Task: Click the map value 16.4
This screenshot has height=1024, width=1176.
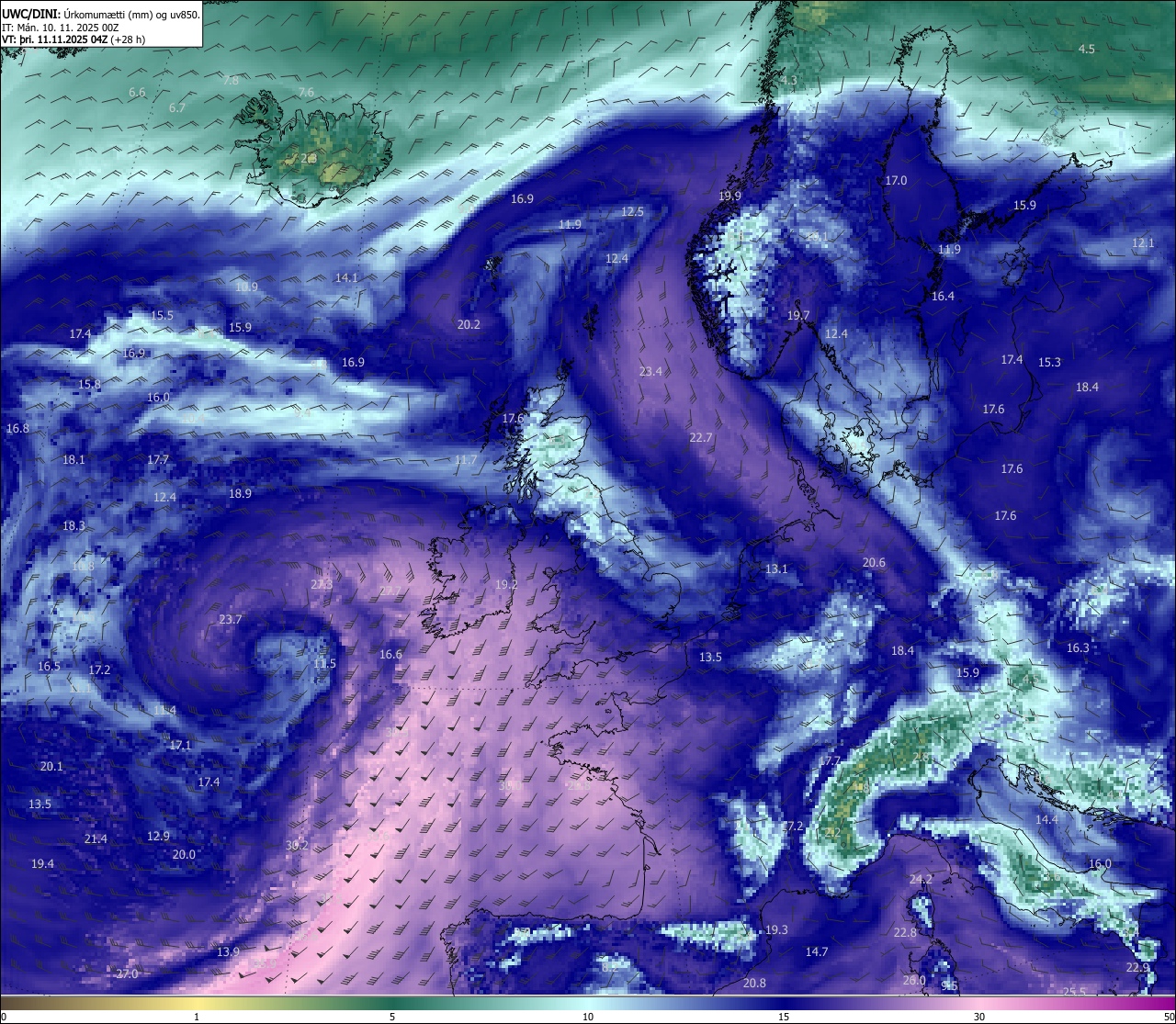Action: click(x=943, y=296)
